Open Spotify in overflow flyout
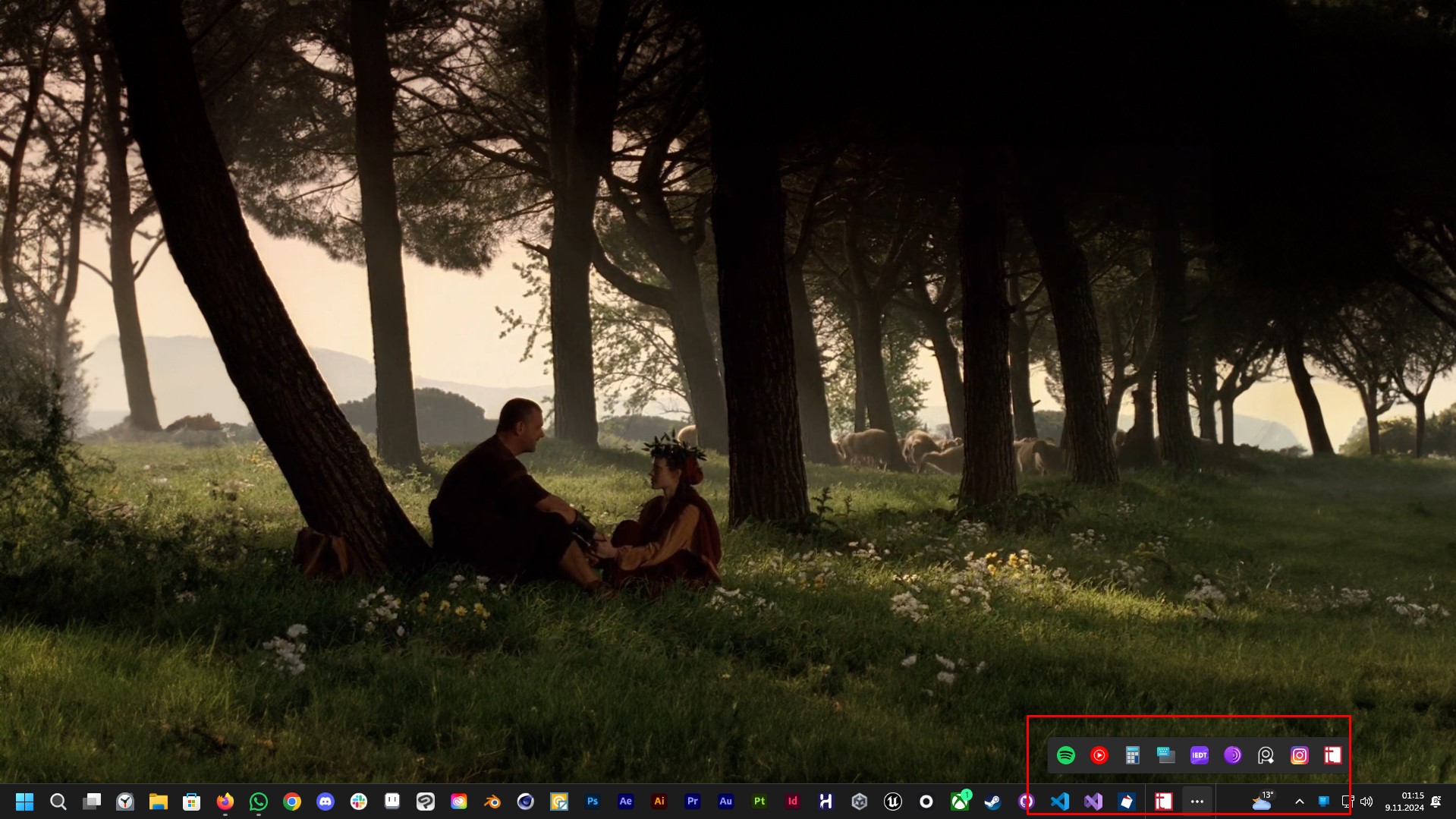The height and width of the screenshot is (819, 1456). tap(1065, 755)
